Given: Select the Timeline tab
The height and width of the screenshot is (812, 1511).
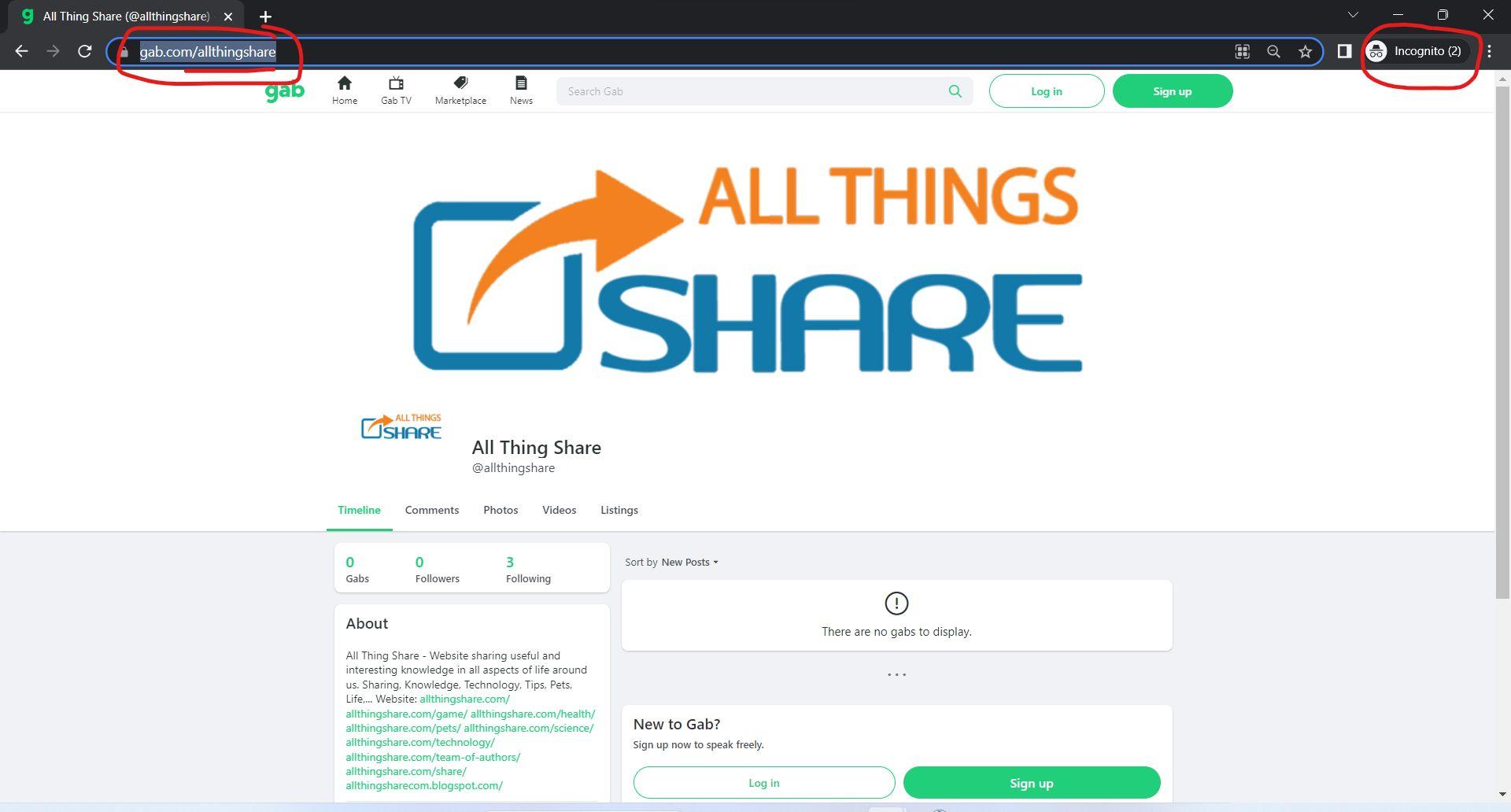Looking at the screenshot, I should tap(360, 510).
